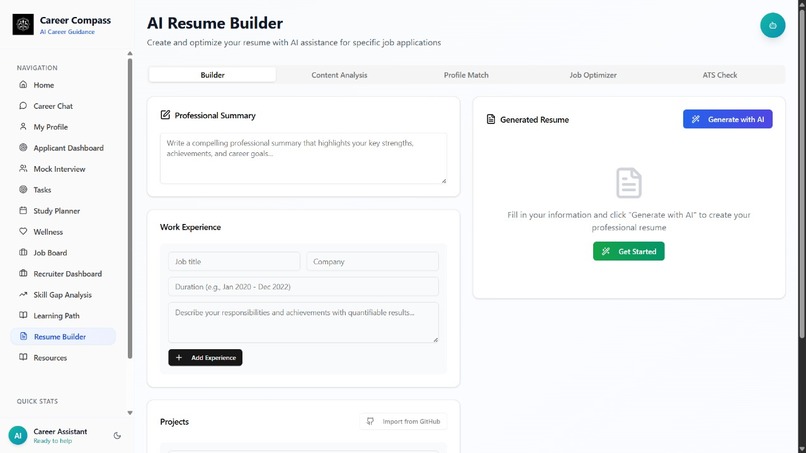Click the plus icon on Add Experience
The height and width of the screenshot is (453, 806).
[179, 357]
